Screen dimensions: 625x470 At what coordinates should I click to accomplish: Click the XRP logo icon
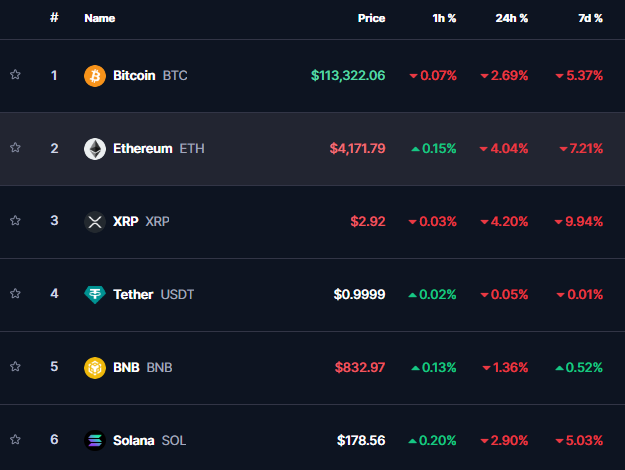pos(95,222)
